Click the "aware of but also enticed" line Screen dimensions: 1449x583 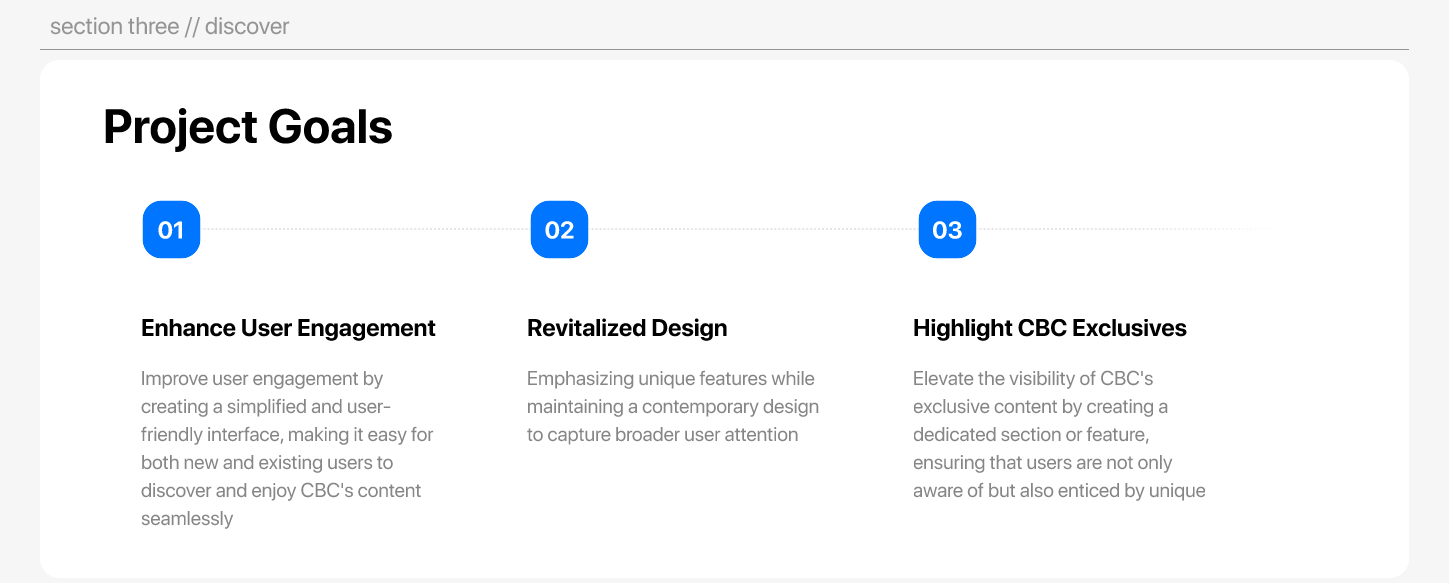click(x=1058, y=491)
